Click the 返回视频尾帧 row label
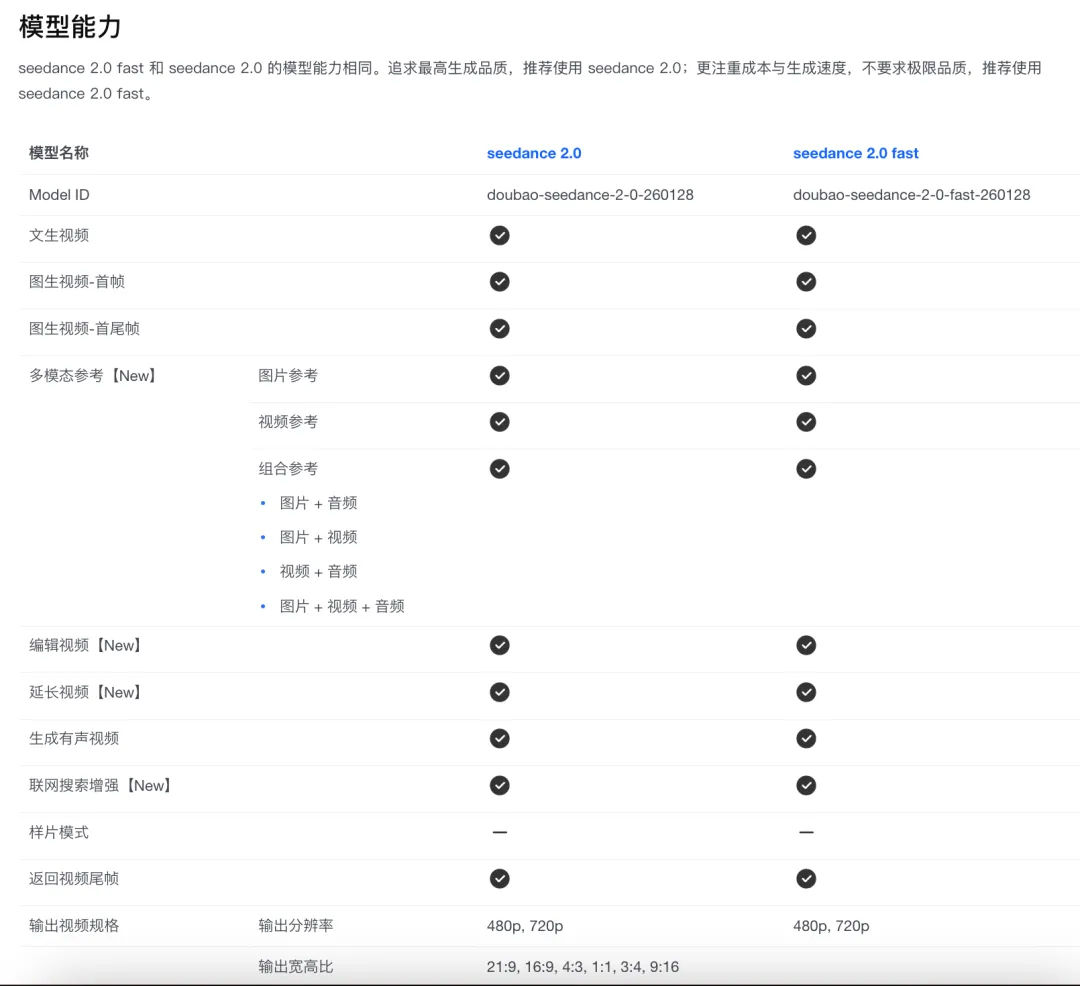The height and width of the screenshot is (986, 1080). tap(74, 879)
